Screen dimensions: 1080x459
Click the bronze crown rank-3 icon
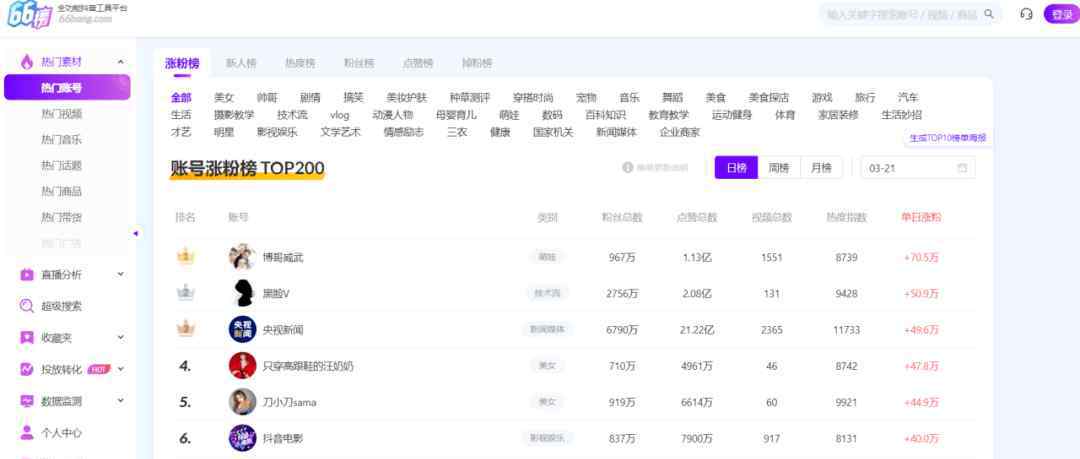pos(185,329)
